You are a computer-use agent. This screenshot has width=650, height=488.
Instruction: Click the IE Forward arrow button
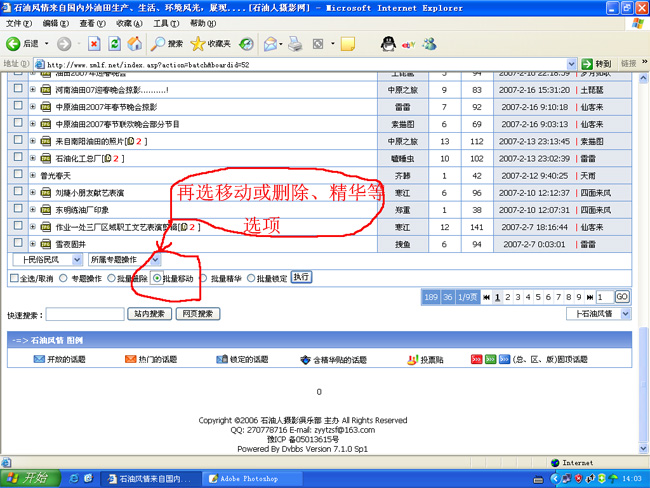click(x=64, y=44)
